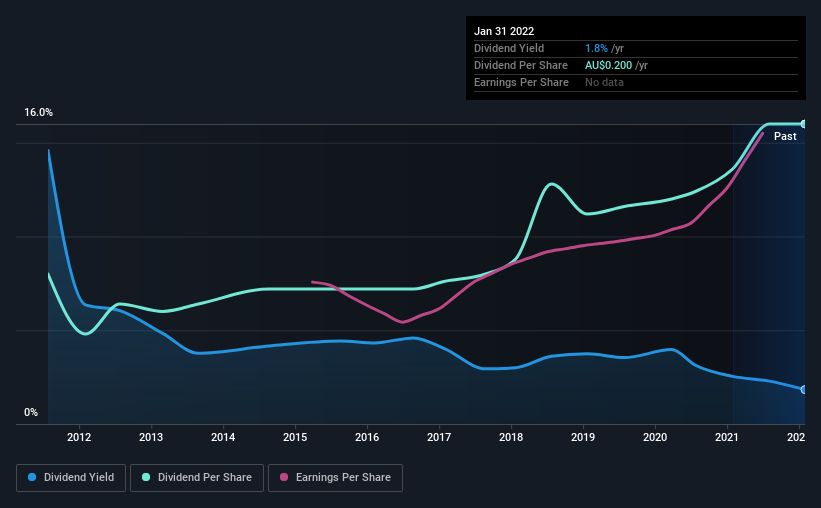This screenshot has height=508, width=821.
Task: Toggle the Earnings Per Share series text
Action: [341, 478]
